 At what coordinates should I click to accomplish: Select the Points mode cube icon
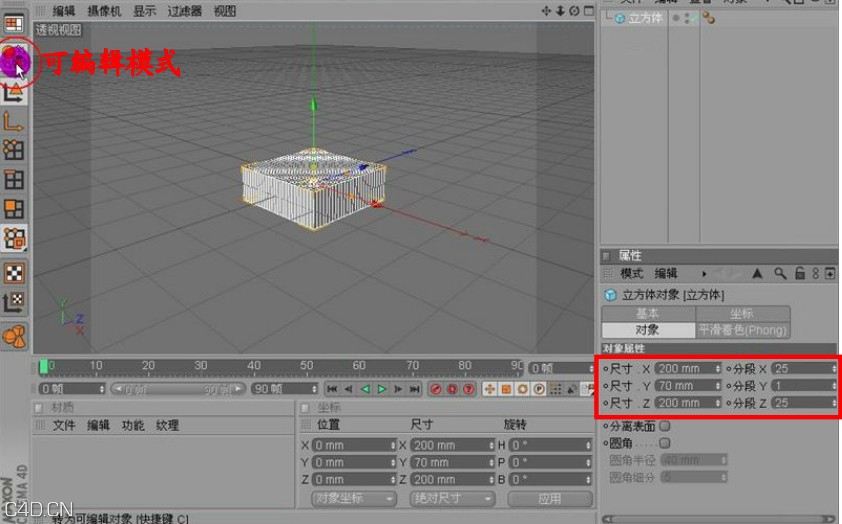(14, 150)
